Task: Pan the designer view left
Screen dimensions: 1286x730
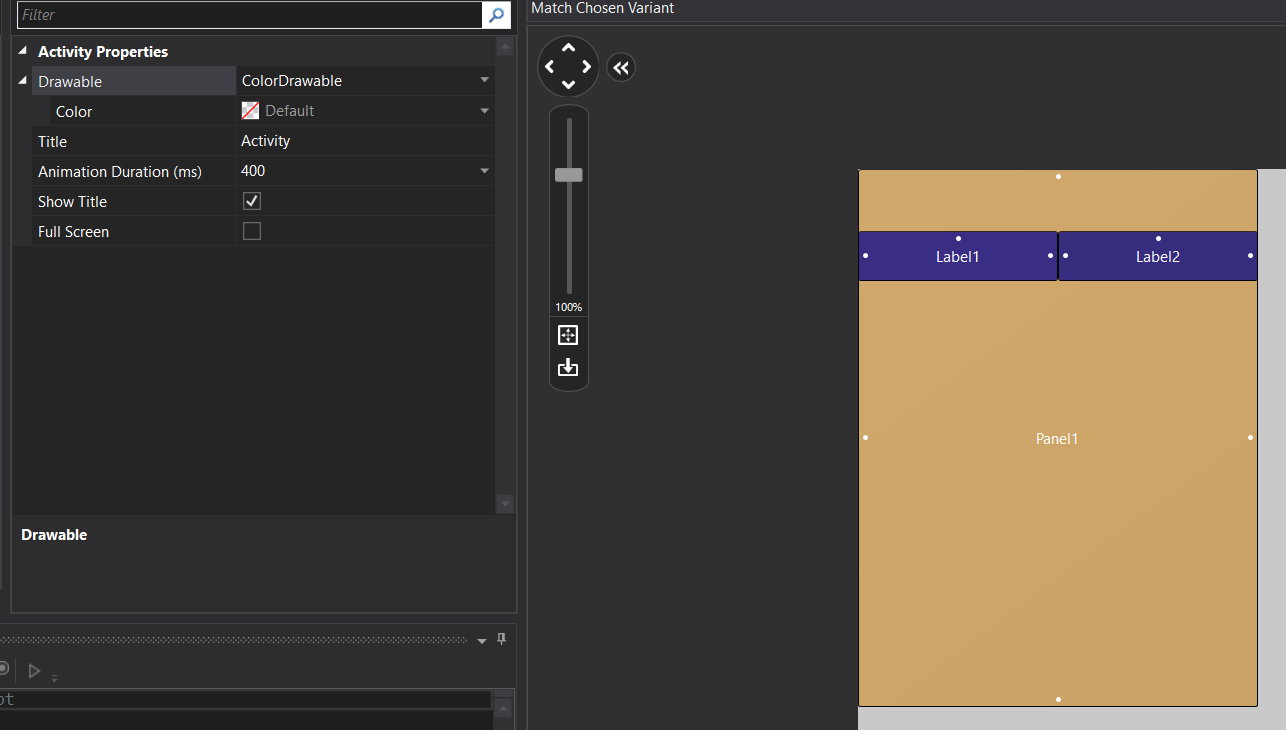Action: (549, 67)
